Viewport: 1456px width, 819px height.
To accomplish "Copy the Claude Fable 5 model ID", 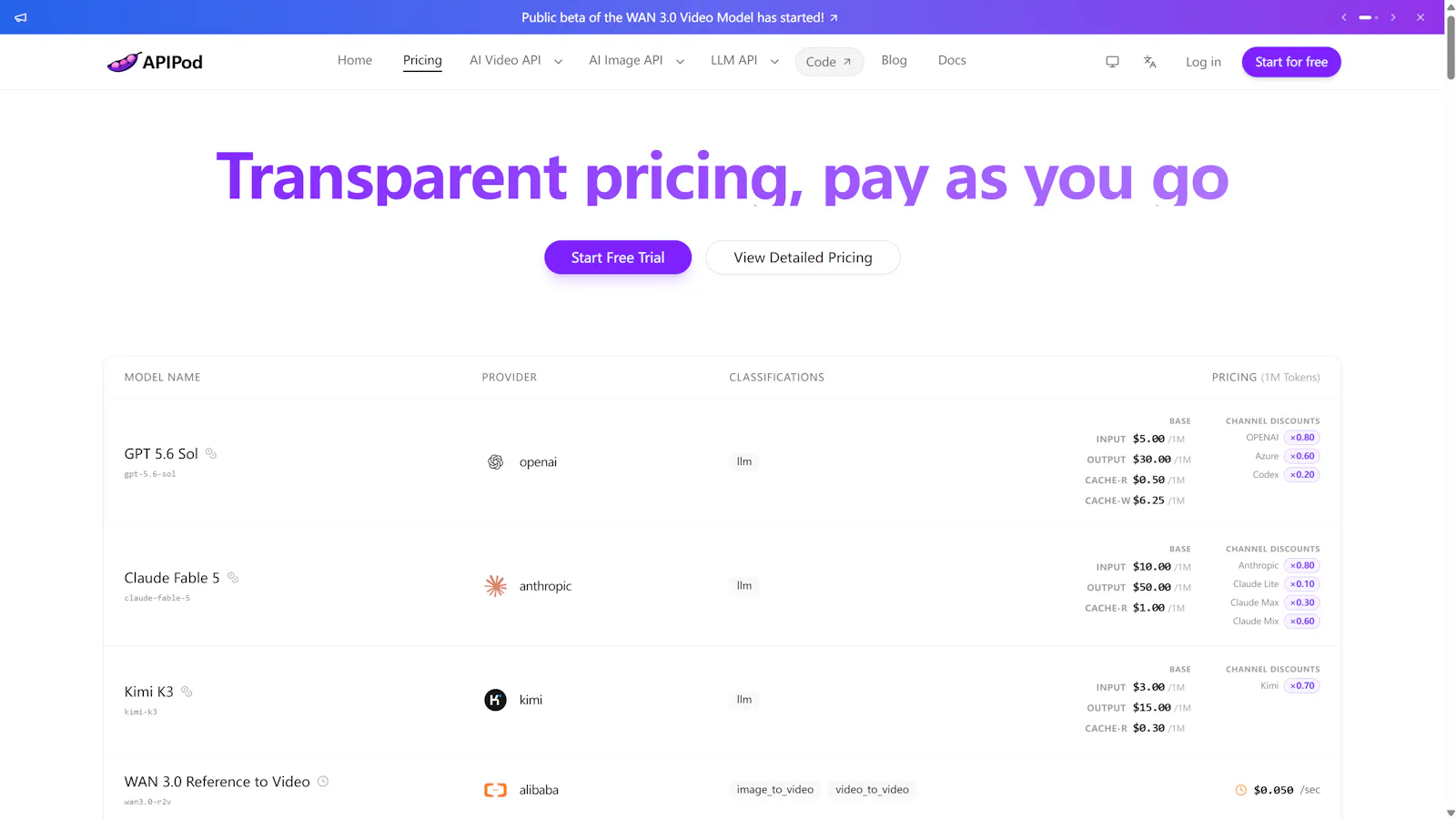I will tap(233, 578).
